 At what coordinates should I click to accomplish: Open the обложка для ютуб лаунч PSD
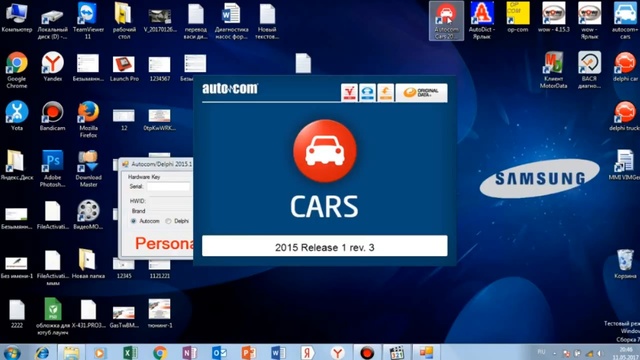coord(53,317)
